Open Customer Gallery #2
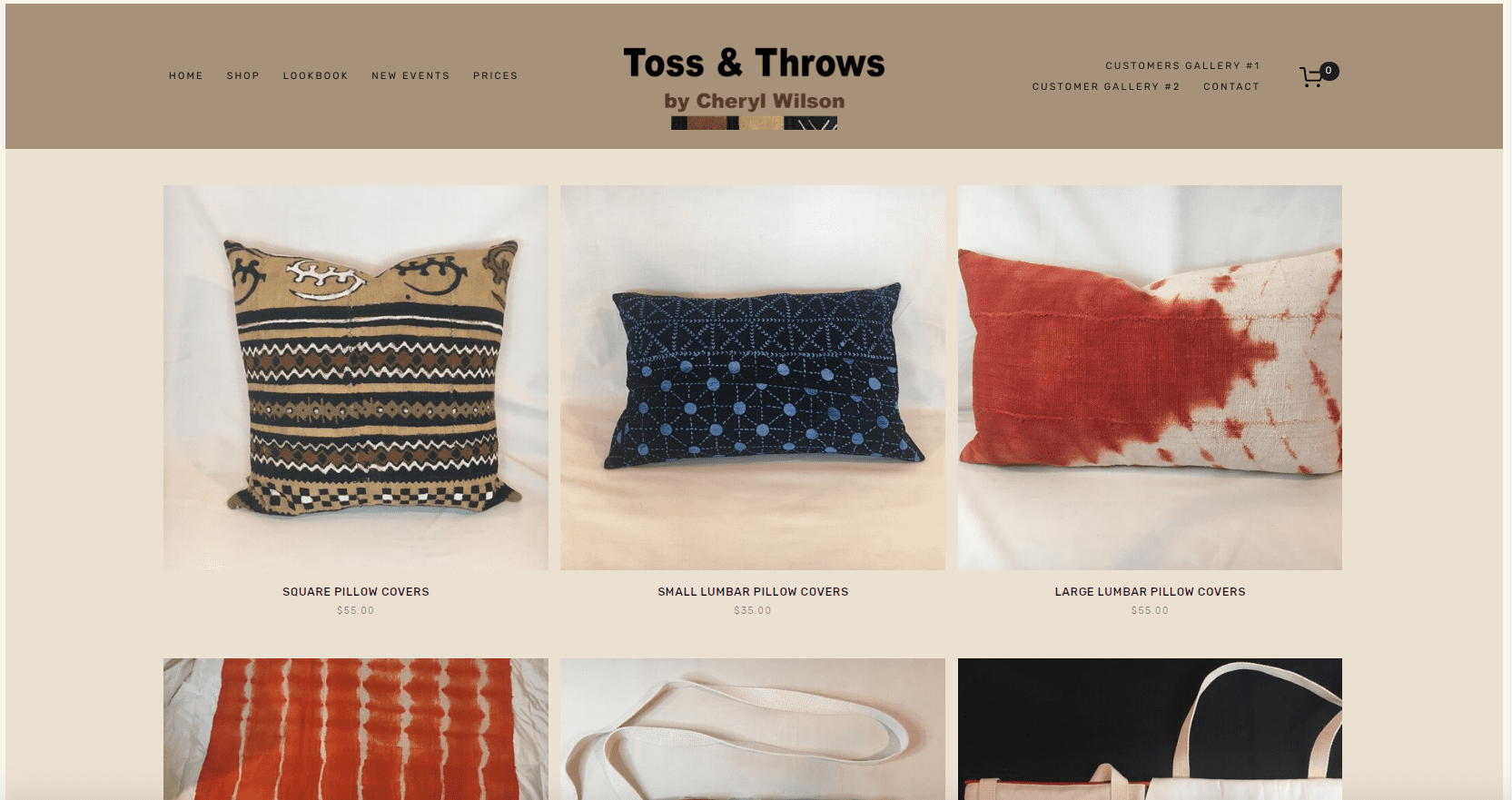 click(1106, 87)
